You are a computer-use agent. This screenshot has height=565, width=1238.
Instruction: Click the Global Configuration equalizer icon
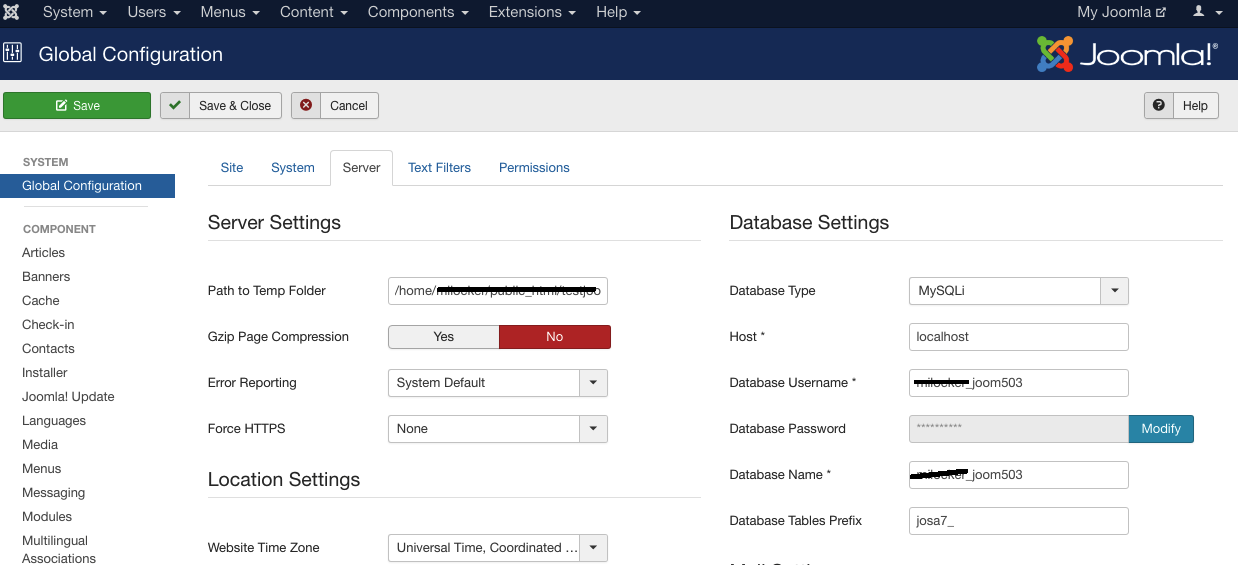pos(13,53)
